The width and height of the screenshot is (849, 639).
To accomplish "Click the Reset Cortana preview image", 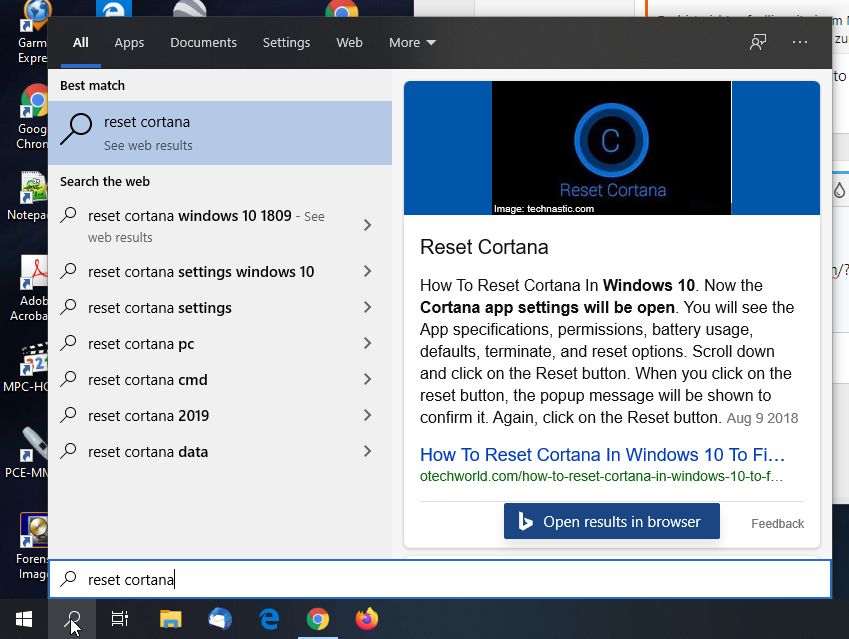I will click(611, 148).
